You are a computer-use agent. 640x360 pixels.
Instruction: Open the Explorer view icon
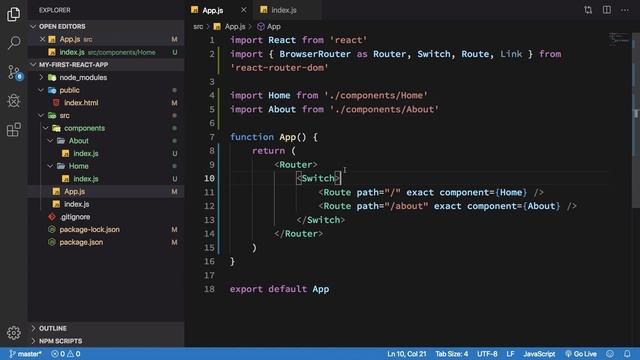click(x=13, y=14)
